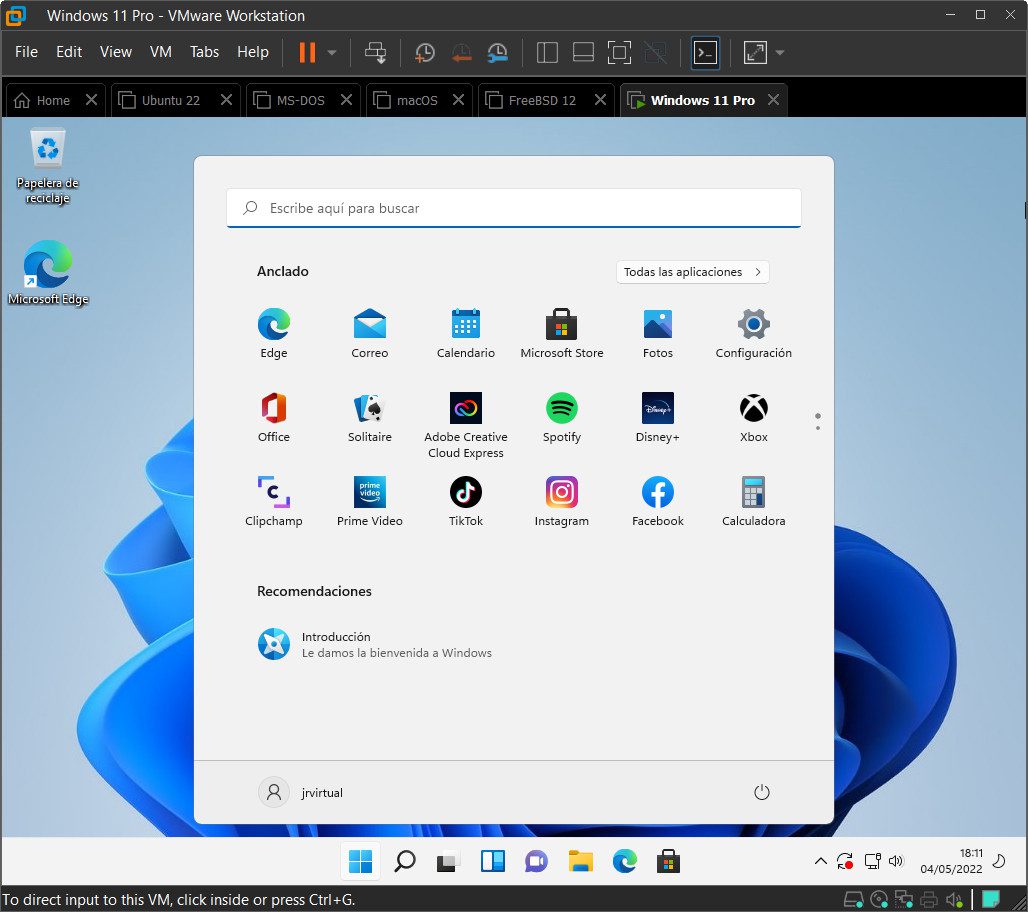1028x912 pixels.
Task: Open the Widgets taskbar icon
Action: point(492,861)
